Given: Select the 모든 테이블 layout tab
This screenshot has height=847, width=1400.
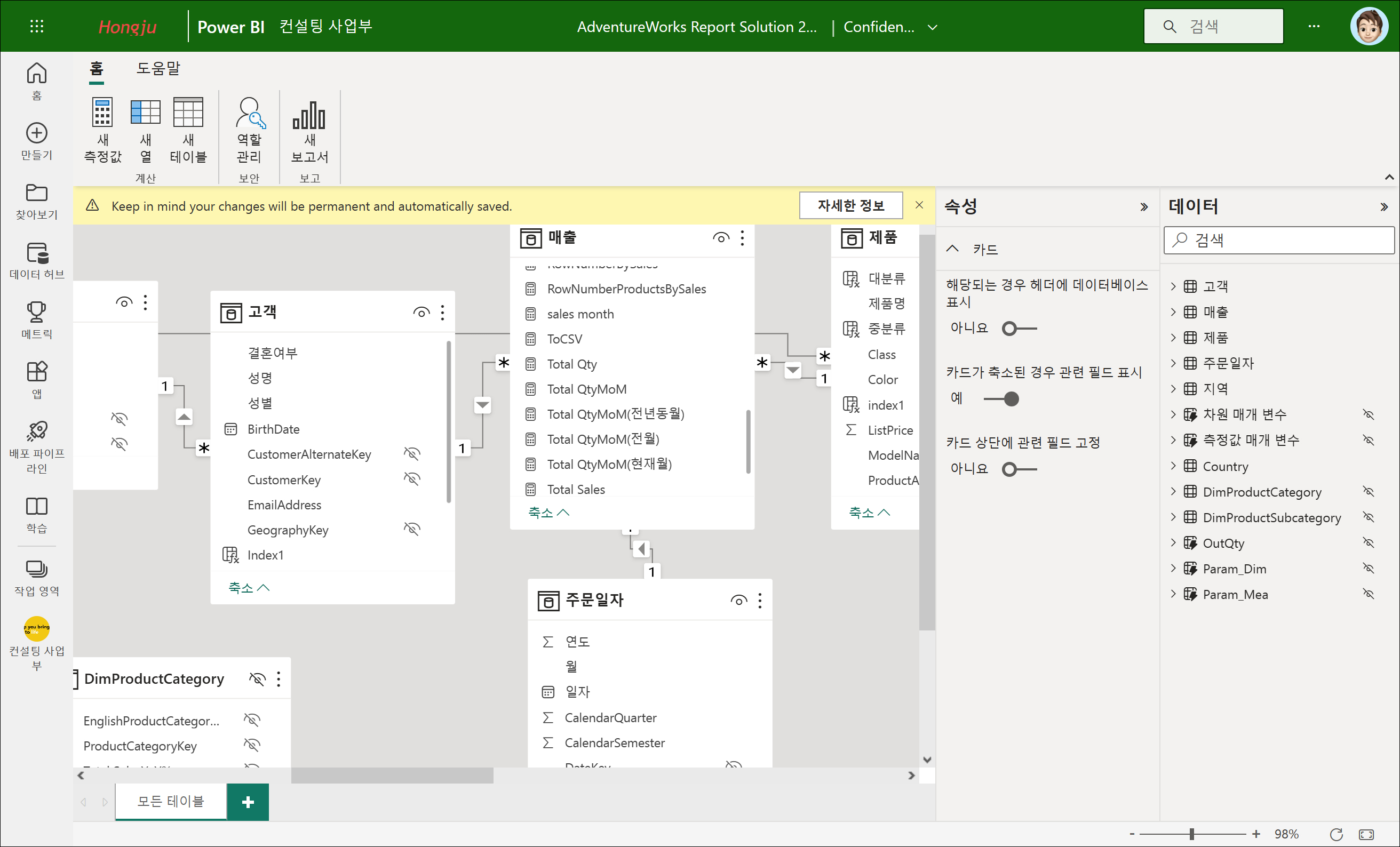Looking at the screenshot, I should [170, 801].
